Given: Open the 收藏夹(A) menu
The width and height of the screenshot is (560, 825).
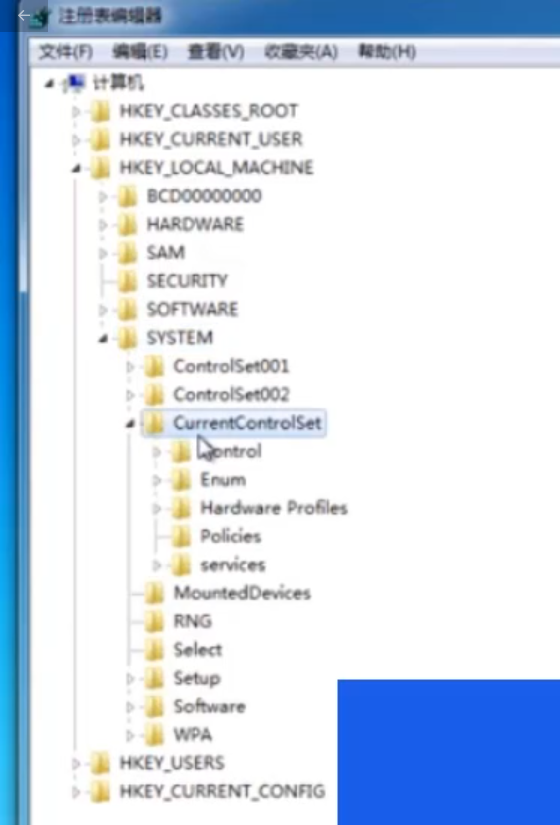Looking at the screenshot, I should (x=301, y=52).
